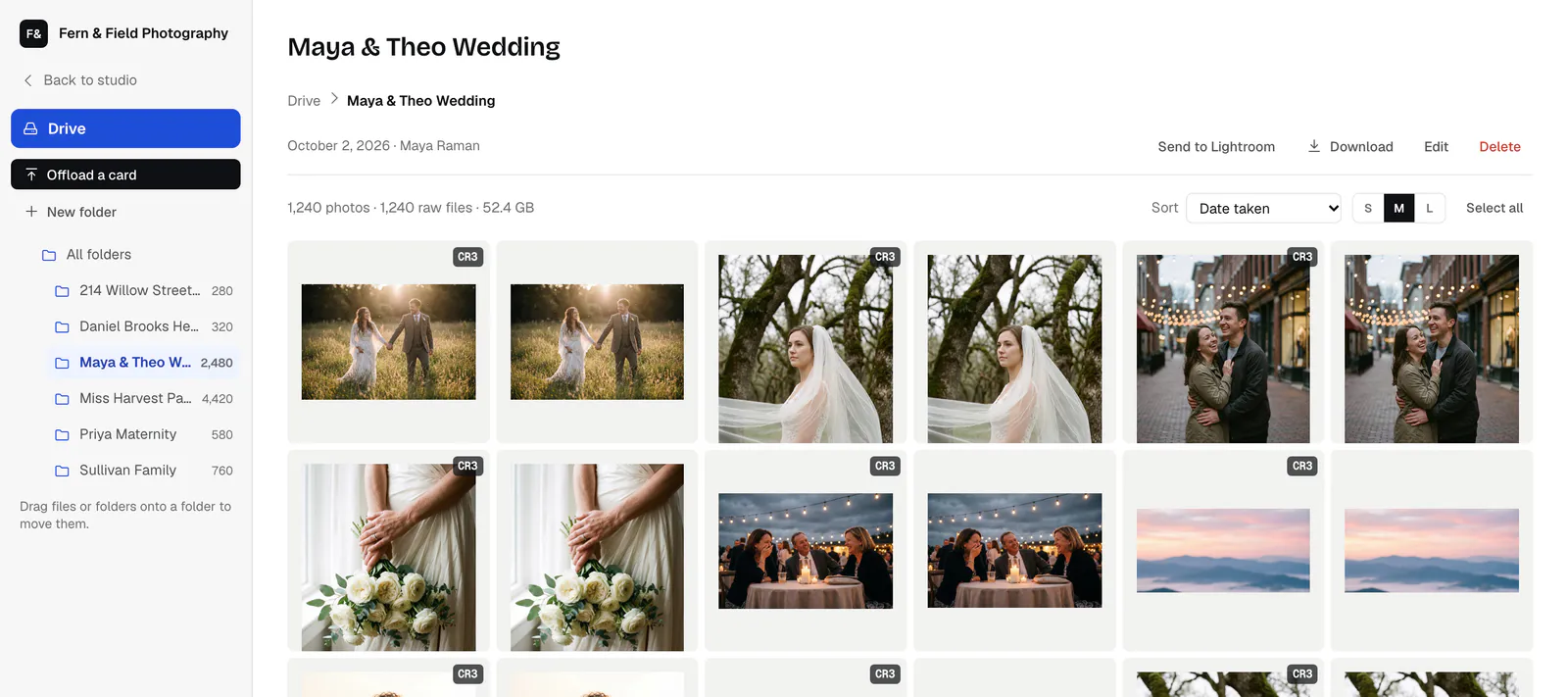Viewport: 1568px width, 697px height.
Task: Click the download arrow icon
Action: point(1314,146)
